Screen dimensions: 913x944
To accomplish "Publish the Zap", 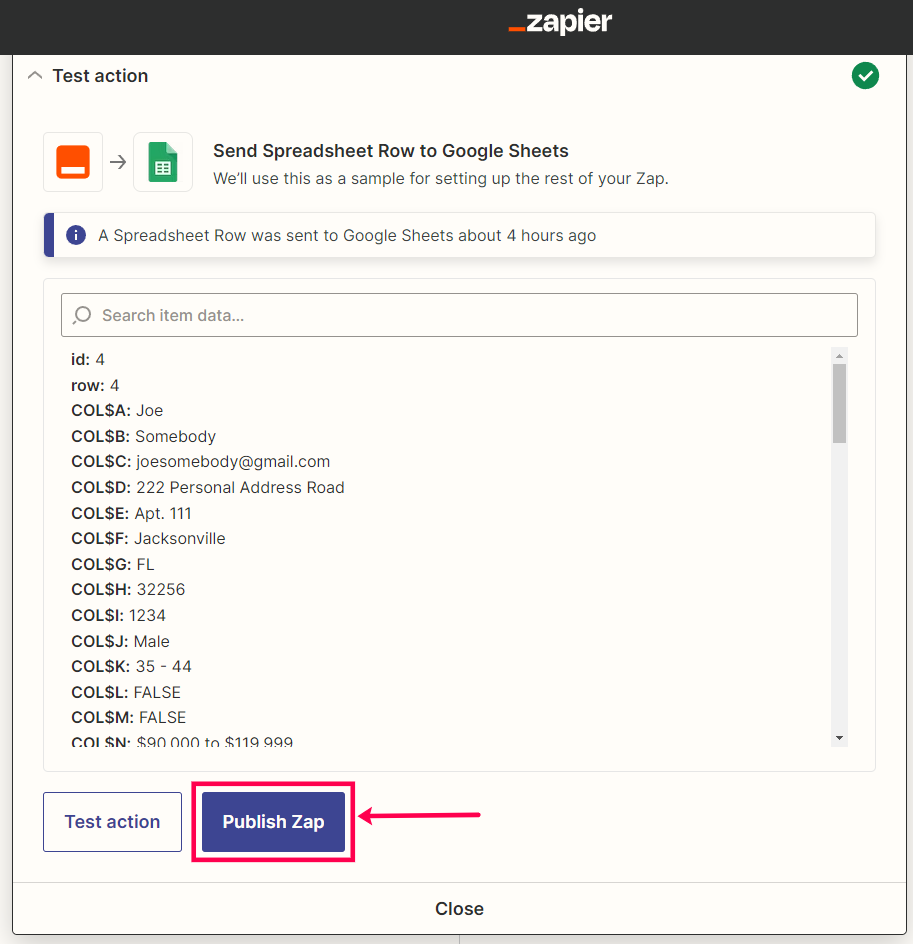I will (273, 822).
